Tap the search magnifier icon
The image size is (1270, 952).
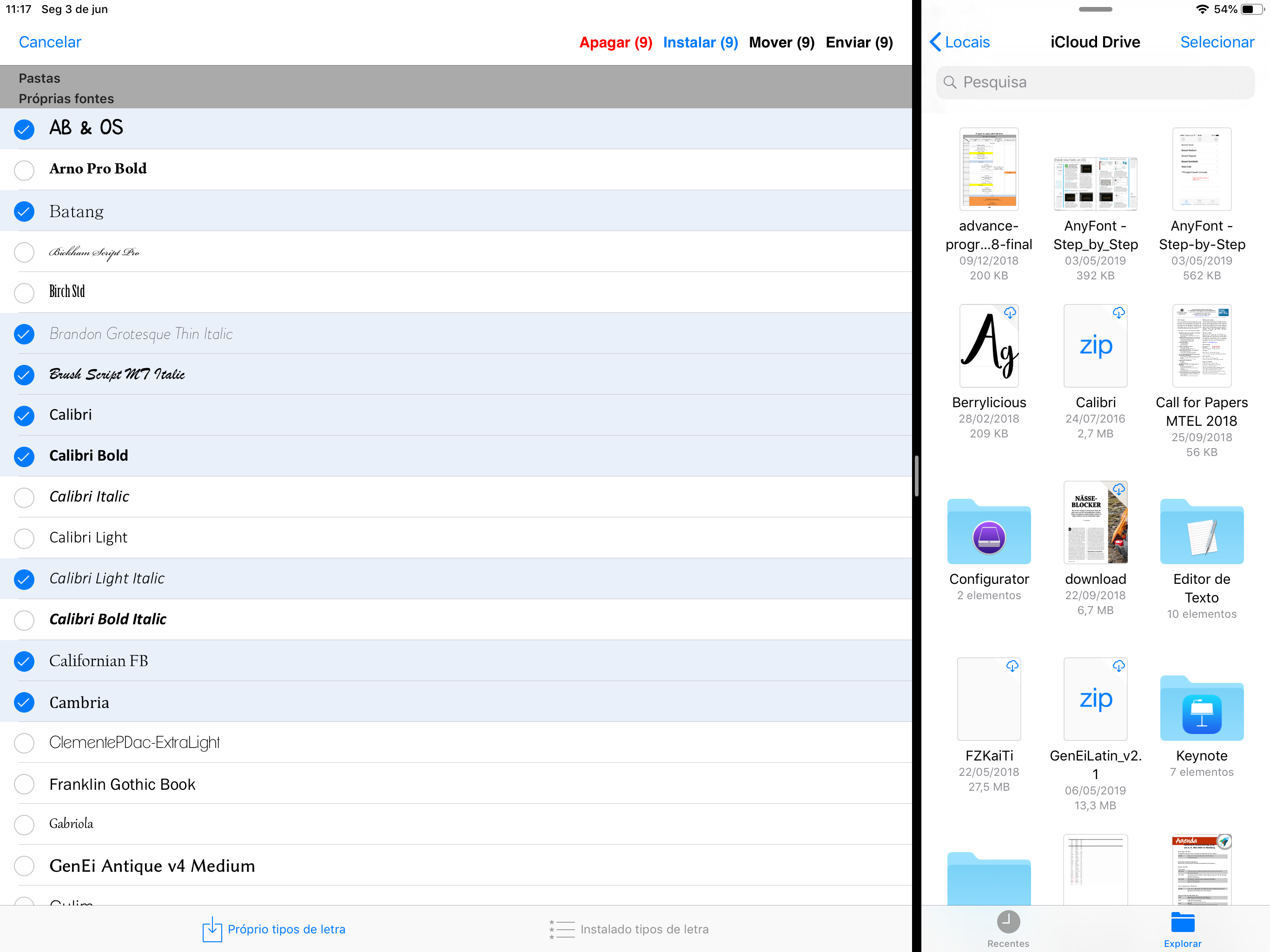950,83
